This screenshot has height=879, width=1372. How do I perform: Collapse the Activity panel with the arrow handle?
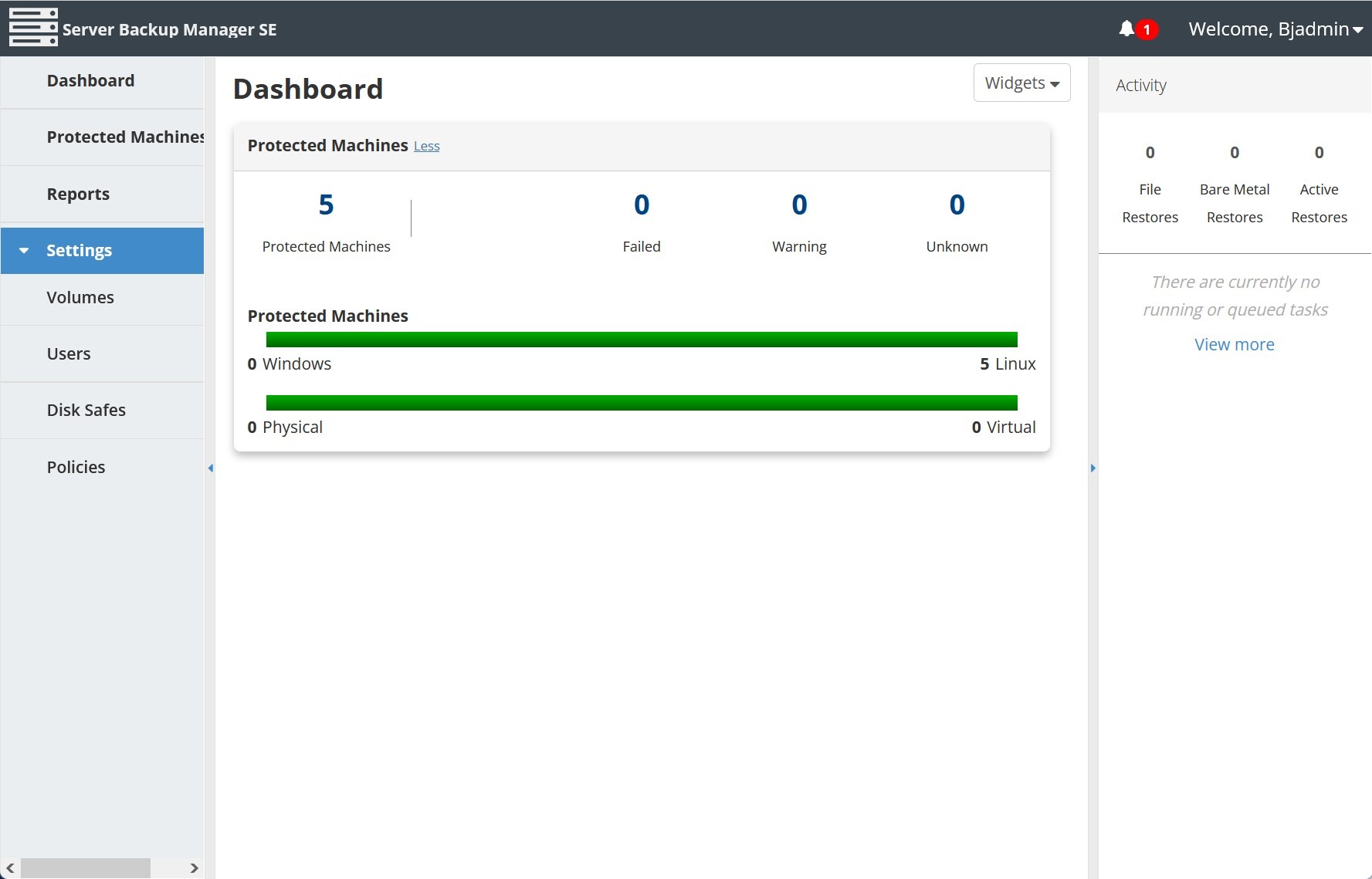click(1093, 468)
